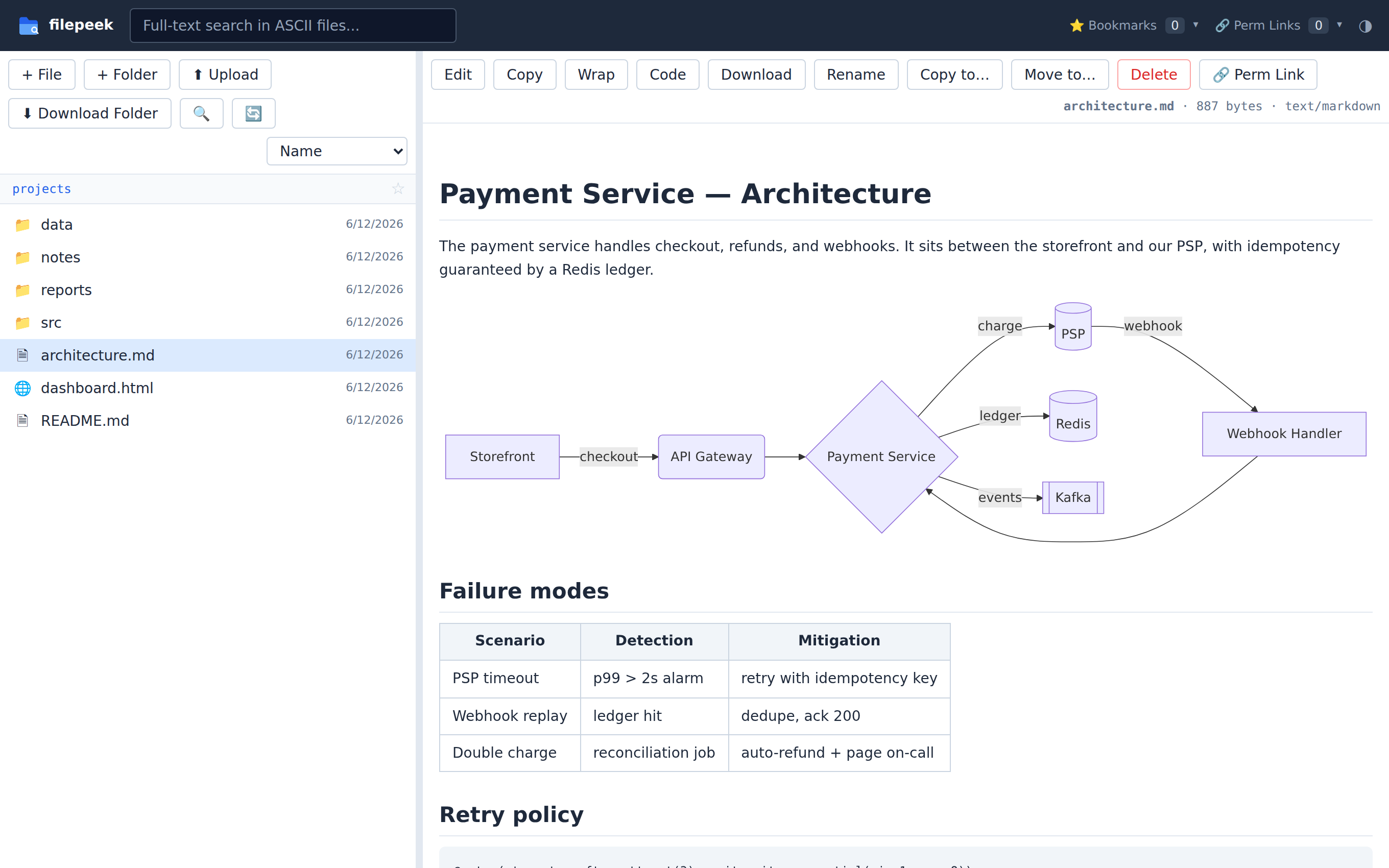Click the Copy button in toolbar
1389x868 pixels.
(524, 75)
